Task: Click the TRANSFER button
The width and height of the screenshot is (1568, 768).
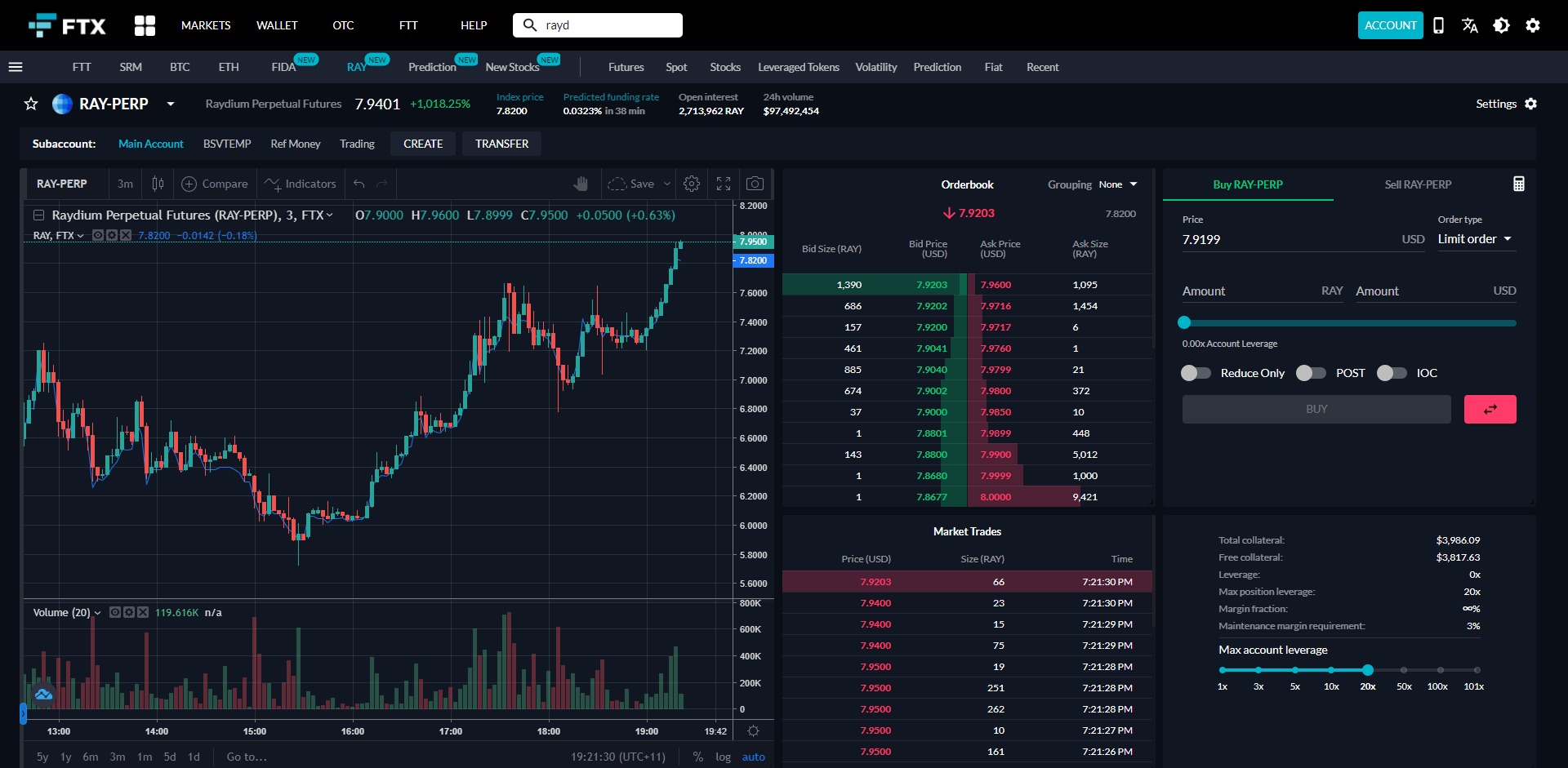Action: (501, 144)
